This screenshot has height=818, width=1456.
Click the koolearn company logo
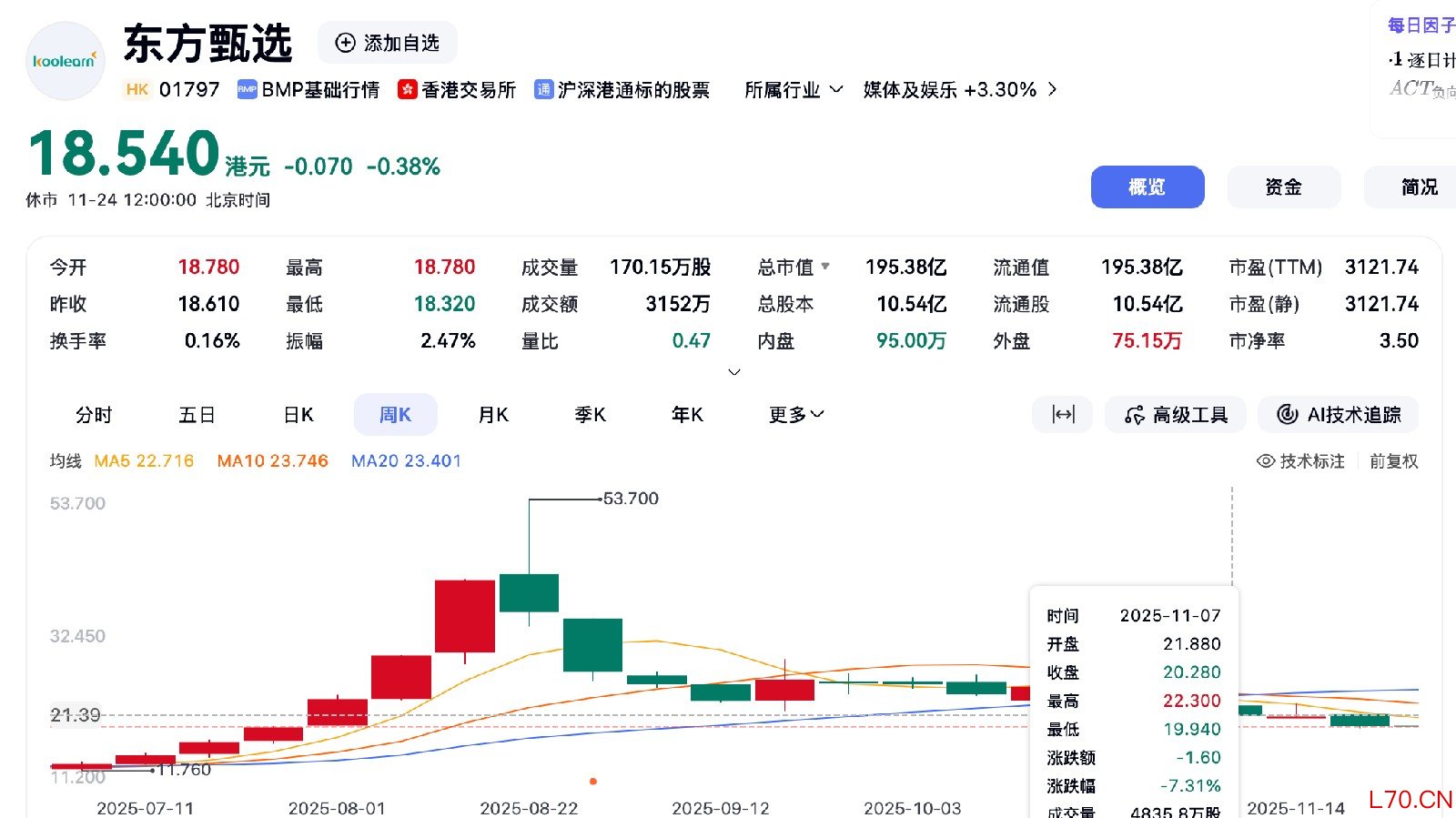(x=66, y=61)
